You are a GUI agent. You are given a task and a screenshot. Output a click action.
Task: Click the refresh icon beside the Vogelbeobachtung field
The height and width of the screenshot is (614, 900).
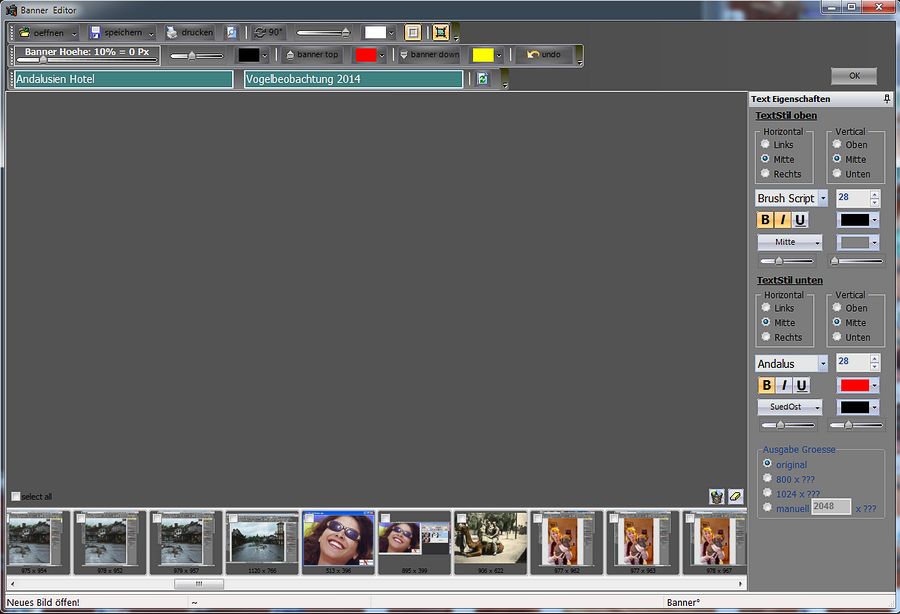point(482,78)
